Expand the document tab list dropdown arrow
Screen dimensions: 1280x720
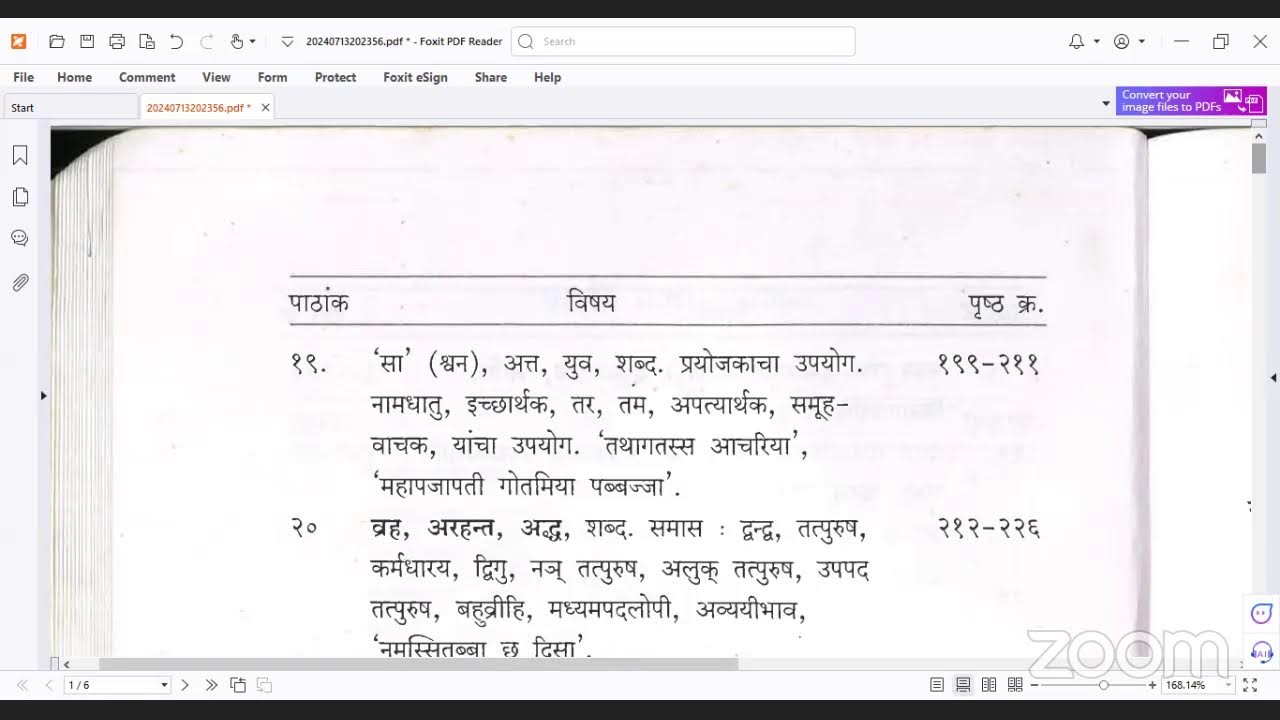[1106, 103]
